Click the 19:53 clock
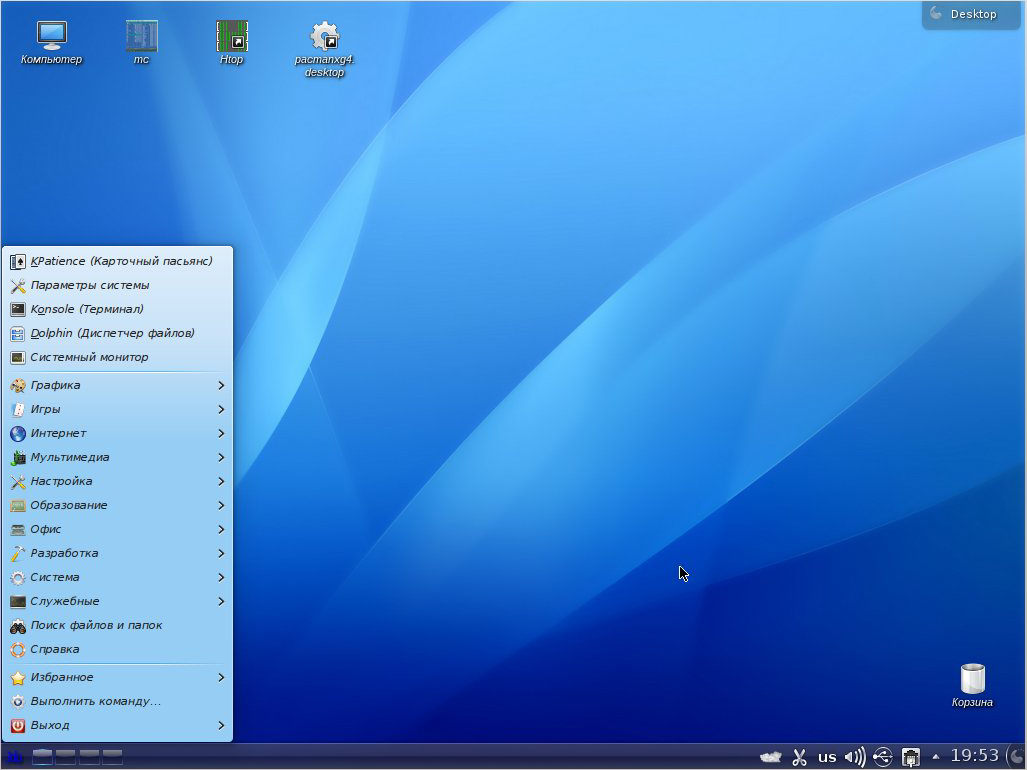 click(975, 756)
